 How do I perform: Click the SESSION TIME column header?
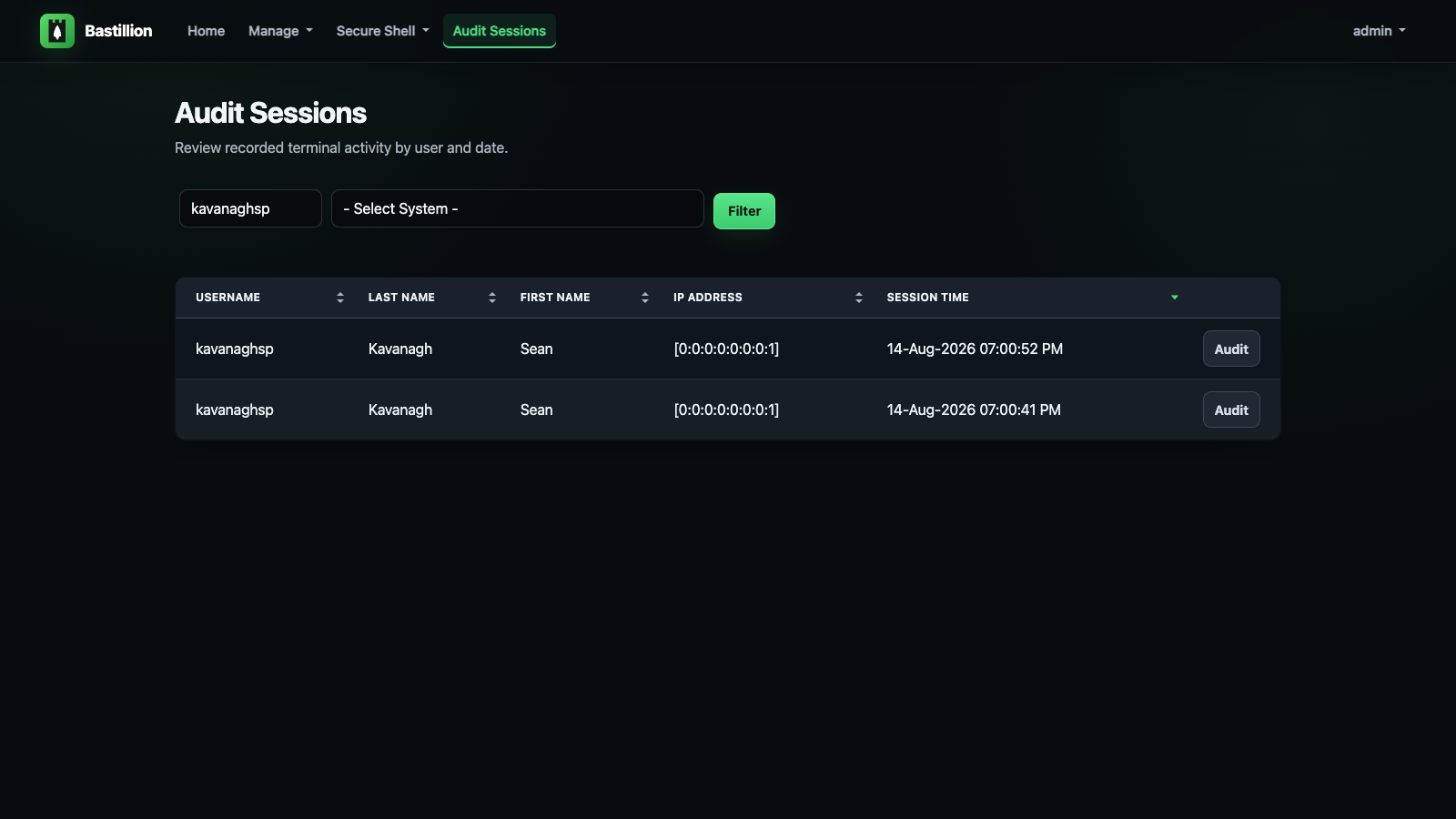(x=927, y=298)
